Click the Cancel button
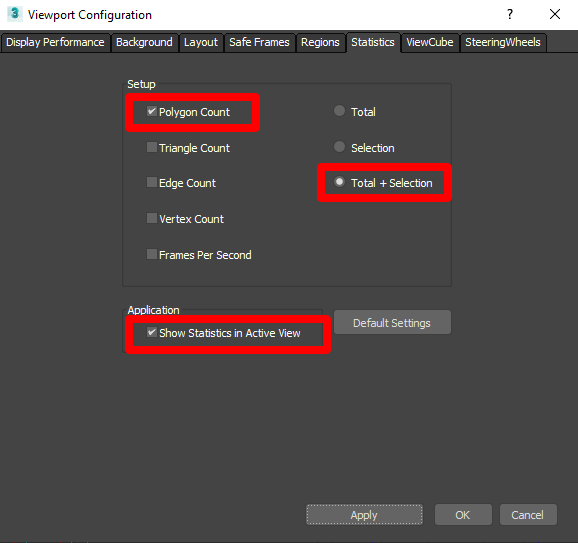 528,515
